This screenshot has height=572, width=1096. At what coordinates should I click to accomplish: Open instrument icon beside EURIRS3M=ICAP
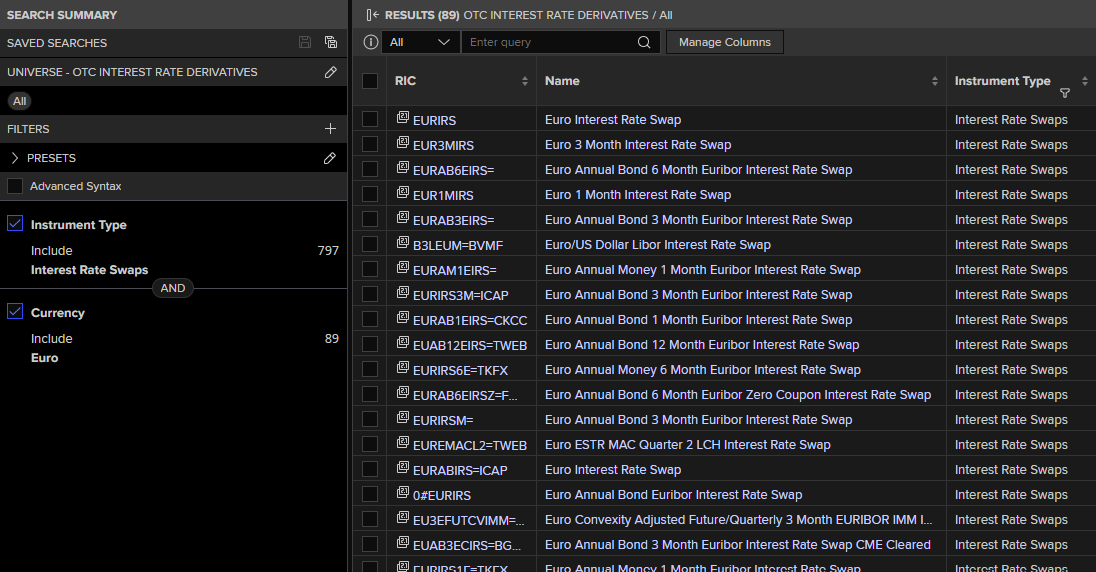coord(403,292)
